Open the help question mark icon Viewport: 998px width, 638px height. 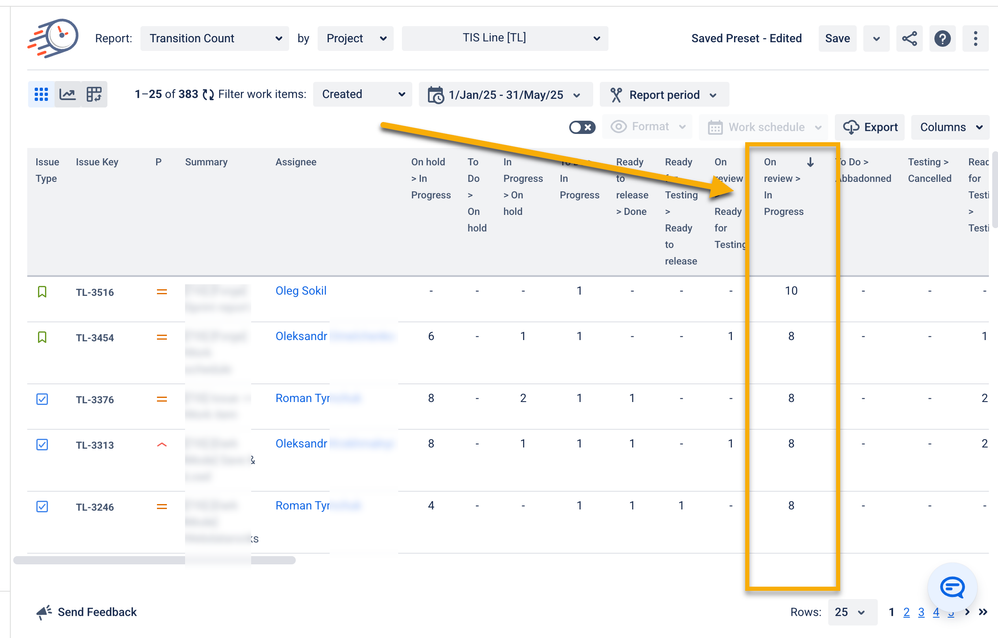coord(943,38)
